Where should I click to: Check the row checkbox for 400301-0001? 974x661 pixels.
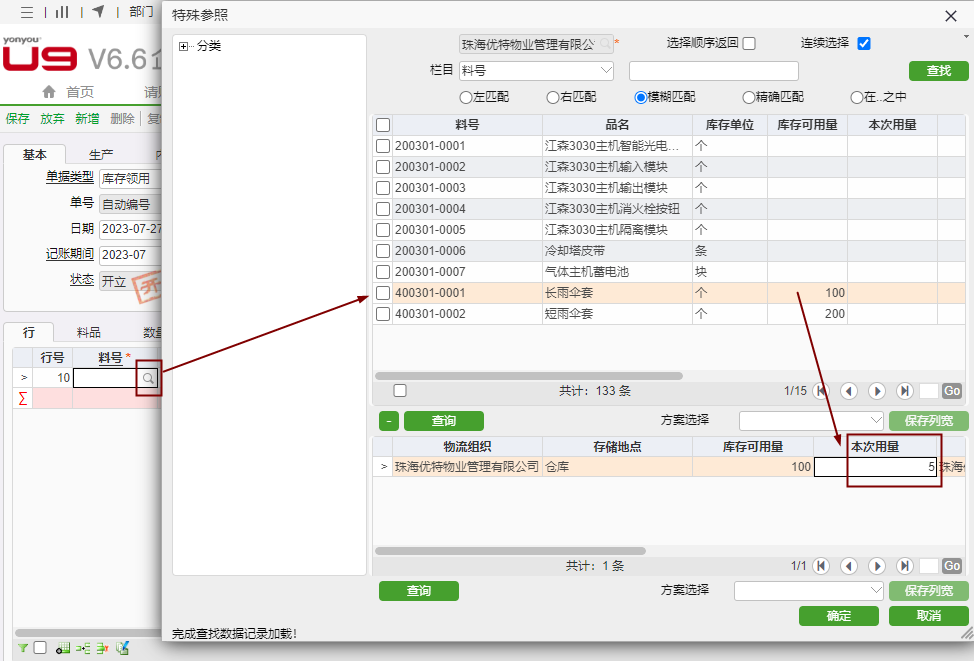(x=383, y=293)
